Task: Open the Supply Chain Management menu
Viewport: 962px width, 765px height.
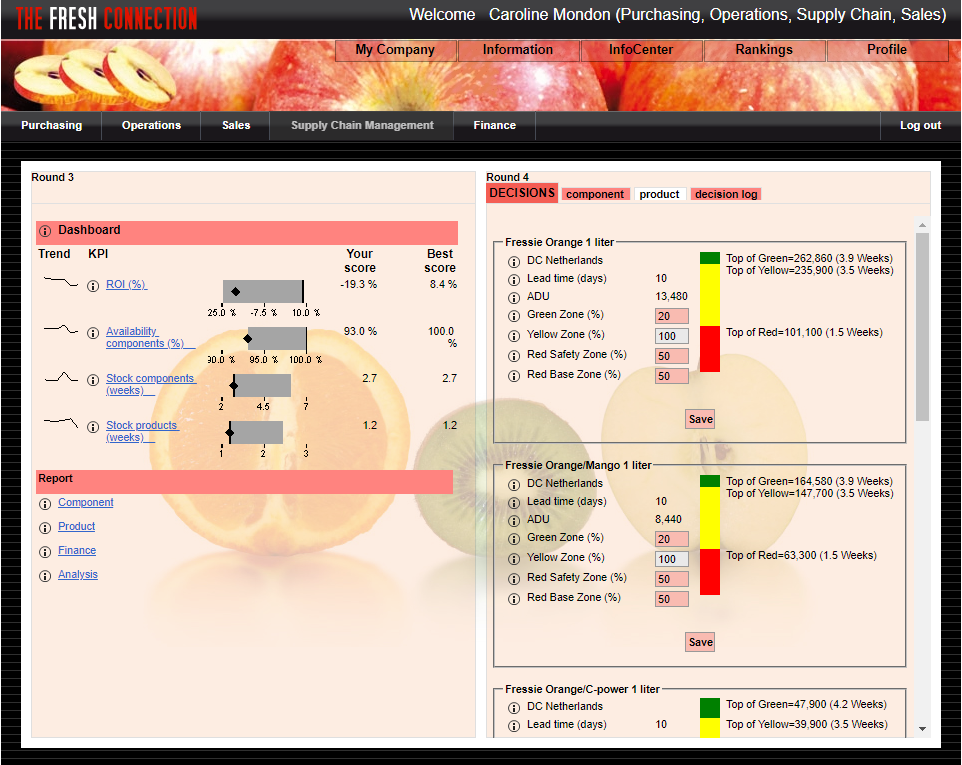Action: pyautogui.click(x=362, y=125)
